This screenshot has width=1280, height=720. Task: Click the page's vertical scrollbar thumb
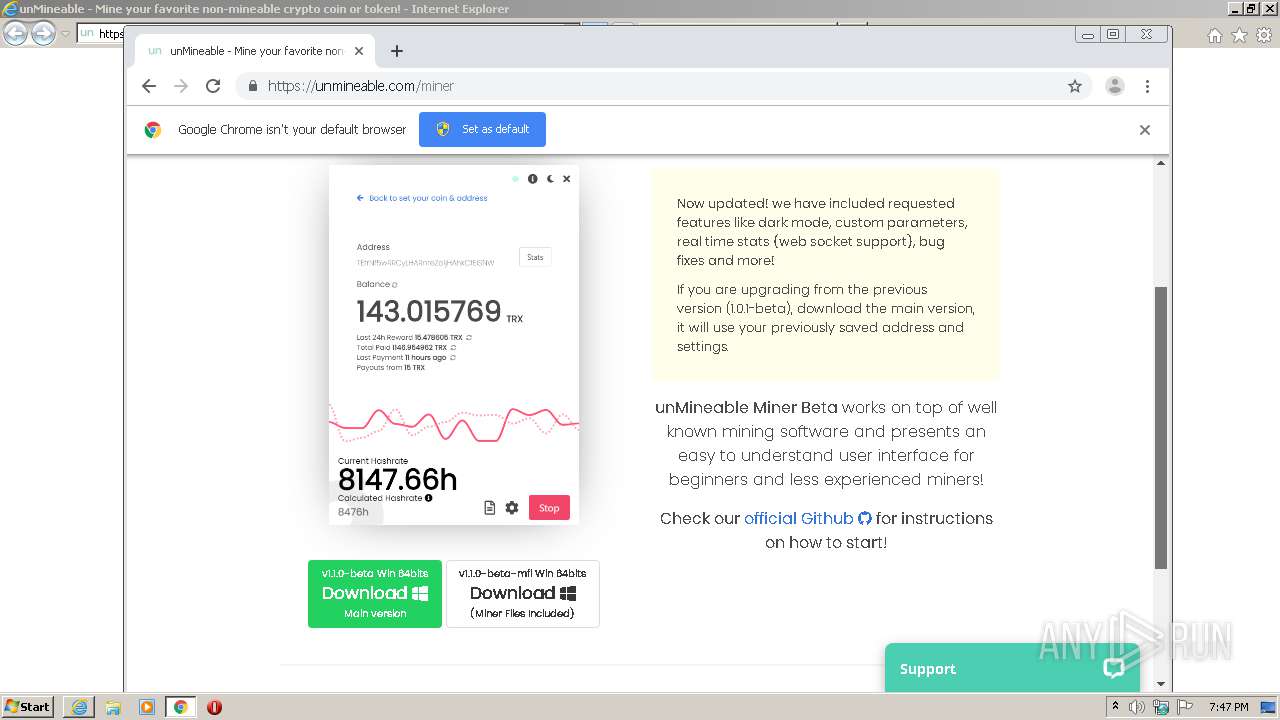click(1161, 428)
